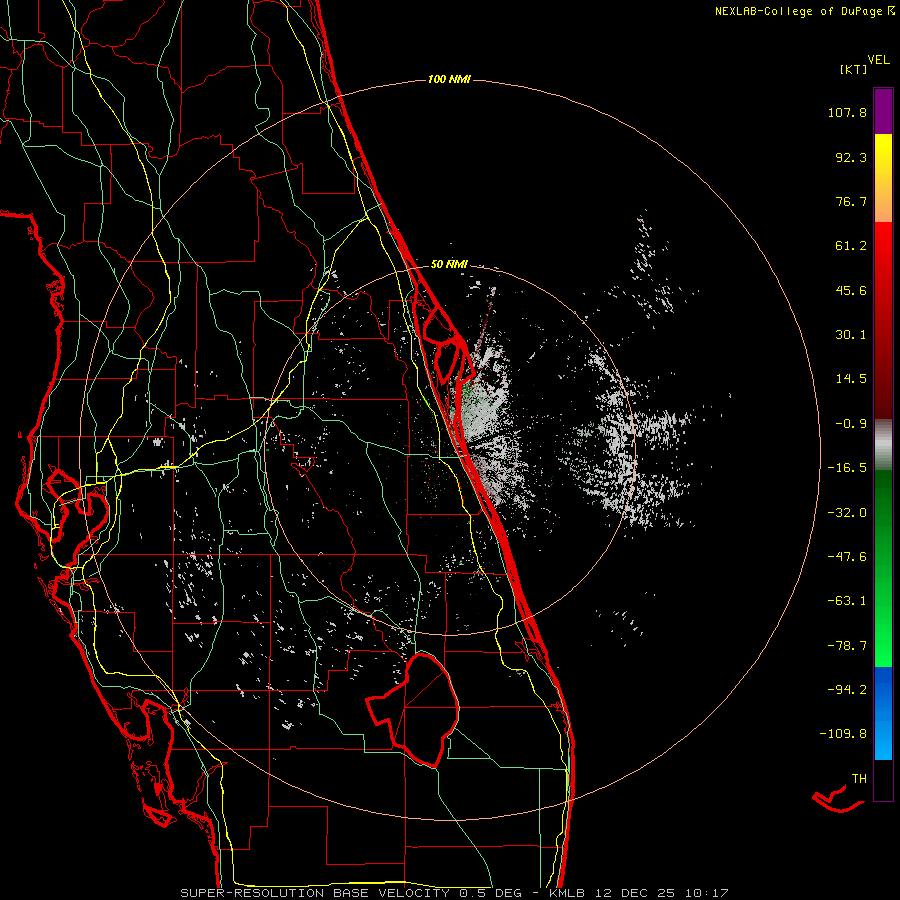Select the 14.5 value on velocity scale
The width and height of the screenshot is (900, 900).
click(x=851, y=379)
